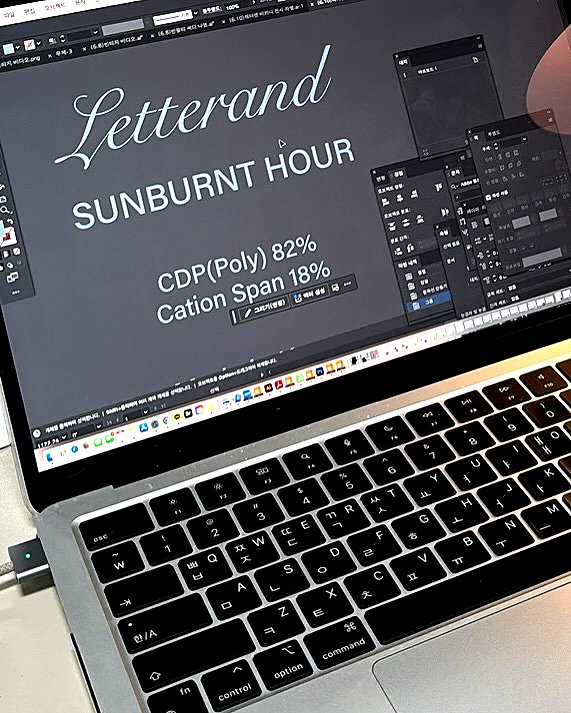Open App Store icon in the Dock
Screen dimensions: 571x713
(x=144, y=427)
